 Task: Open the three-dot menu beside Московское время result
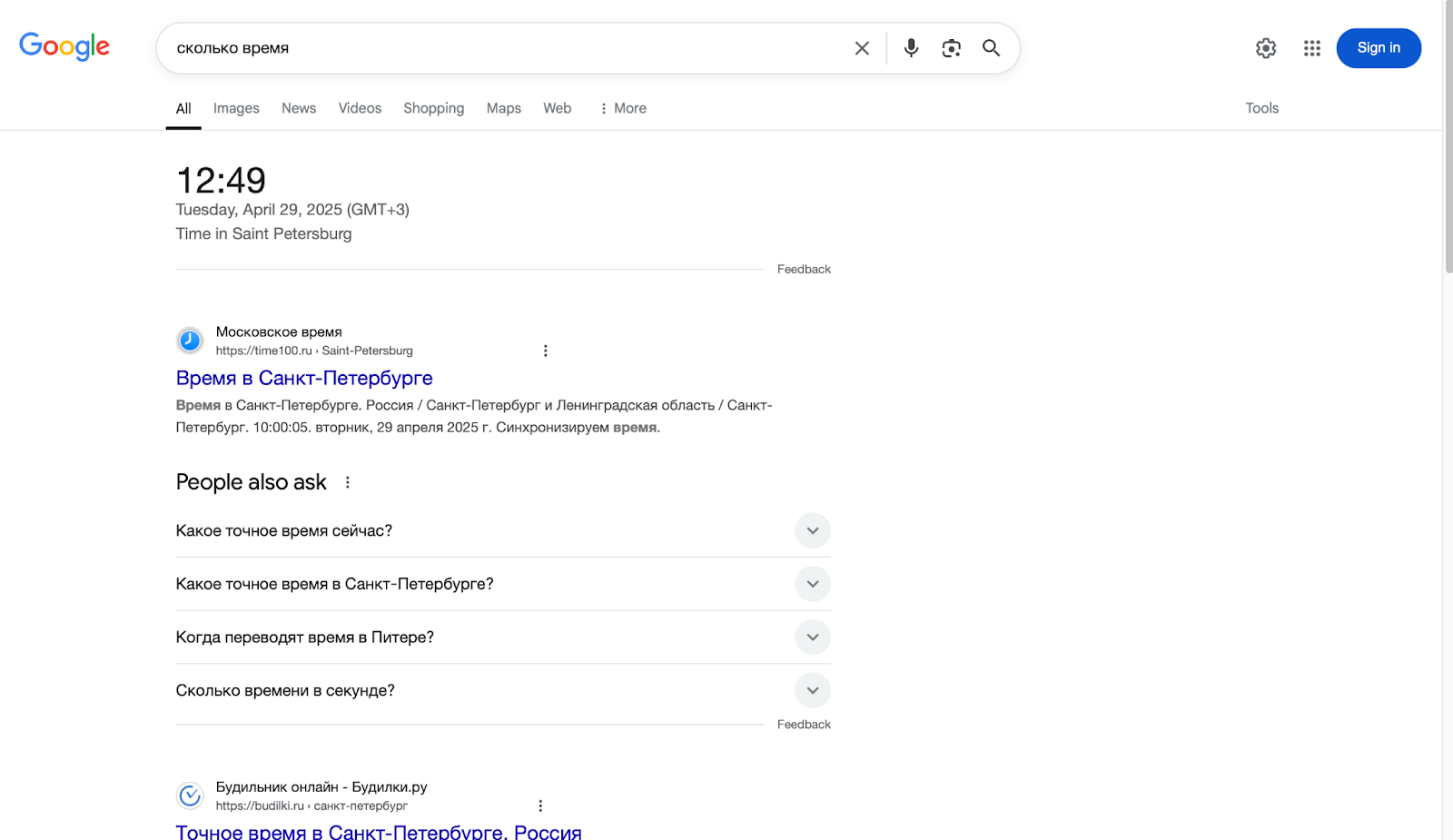pyautogui.click(x=546, y=350)
